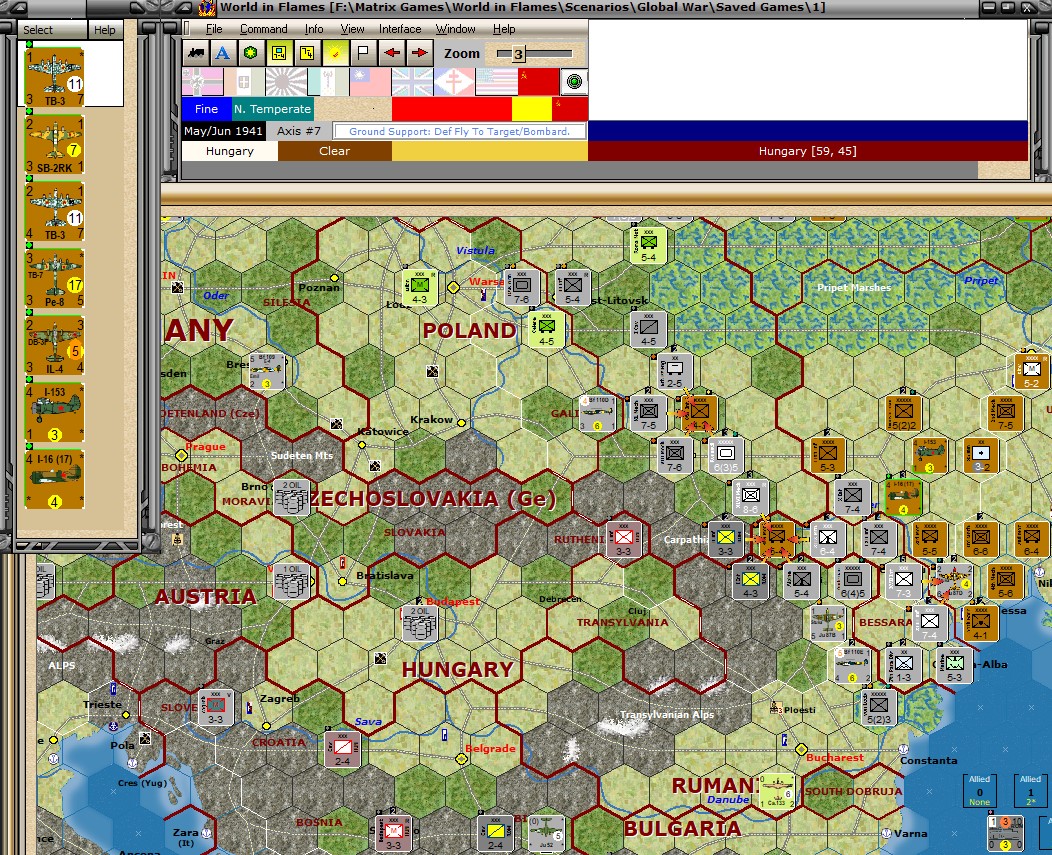The image size is (1052, 855).
Task: Select the Free French Lorraine cross flag
Action: pos(454,82)
